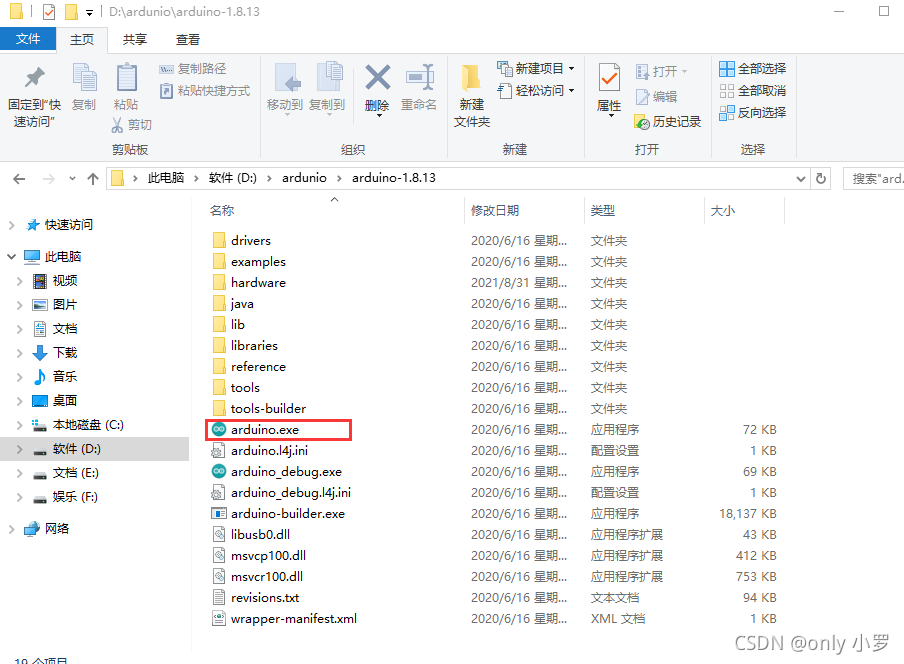Enable Select All (全部选择)
This screenshot has width=904, height=664.
pyautogui.click(x=751, y=67)
